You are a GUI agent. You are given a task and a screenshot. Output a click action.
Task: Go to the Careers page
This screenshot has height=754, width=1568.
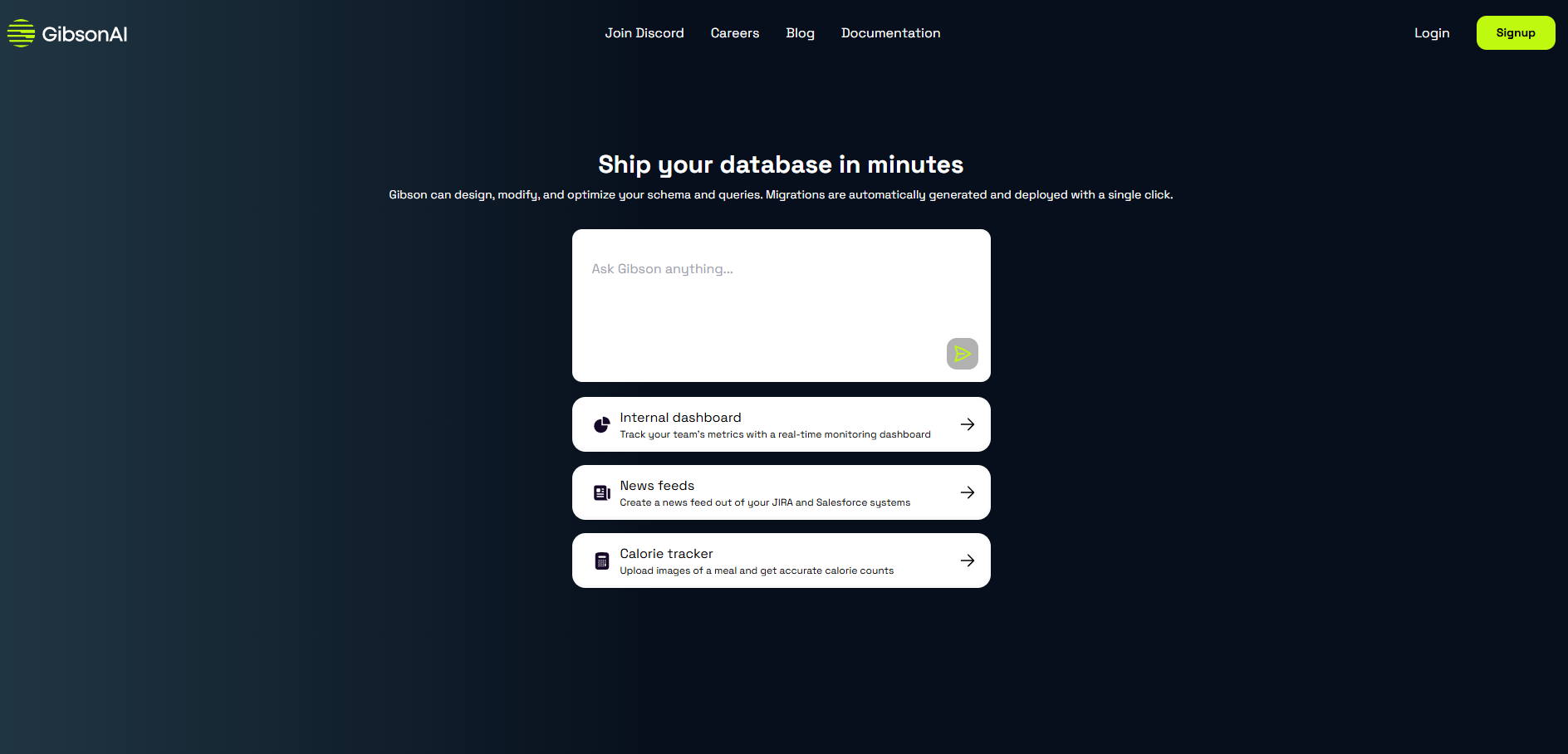pyautogui.click(x=734, y=33)
